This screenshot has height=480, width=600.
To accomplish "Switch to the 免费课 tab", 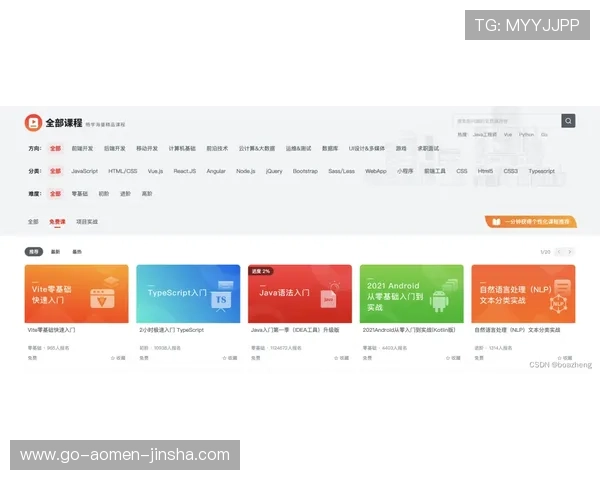I will tap(55, 222).
